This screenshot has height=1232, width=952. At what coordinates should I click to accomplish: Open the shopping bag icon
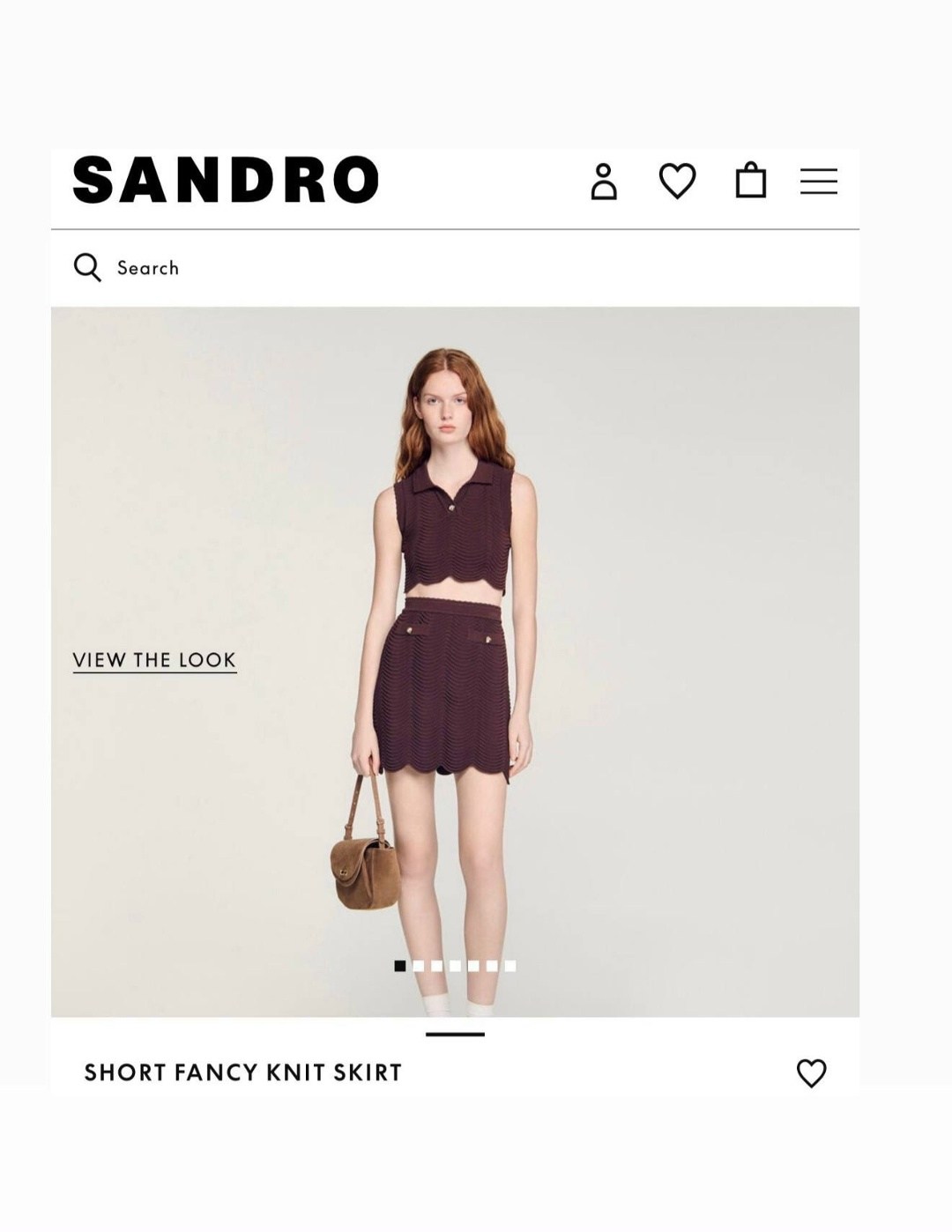751,181
